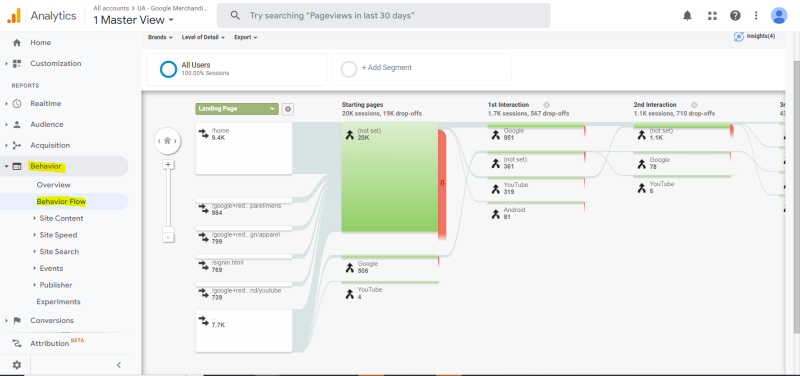The width and height of the screenshot is (800, 376).
Task: Click the Realtime clock icon
Action: 17,104
